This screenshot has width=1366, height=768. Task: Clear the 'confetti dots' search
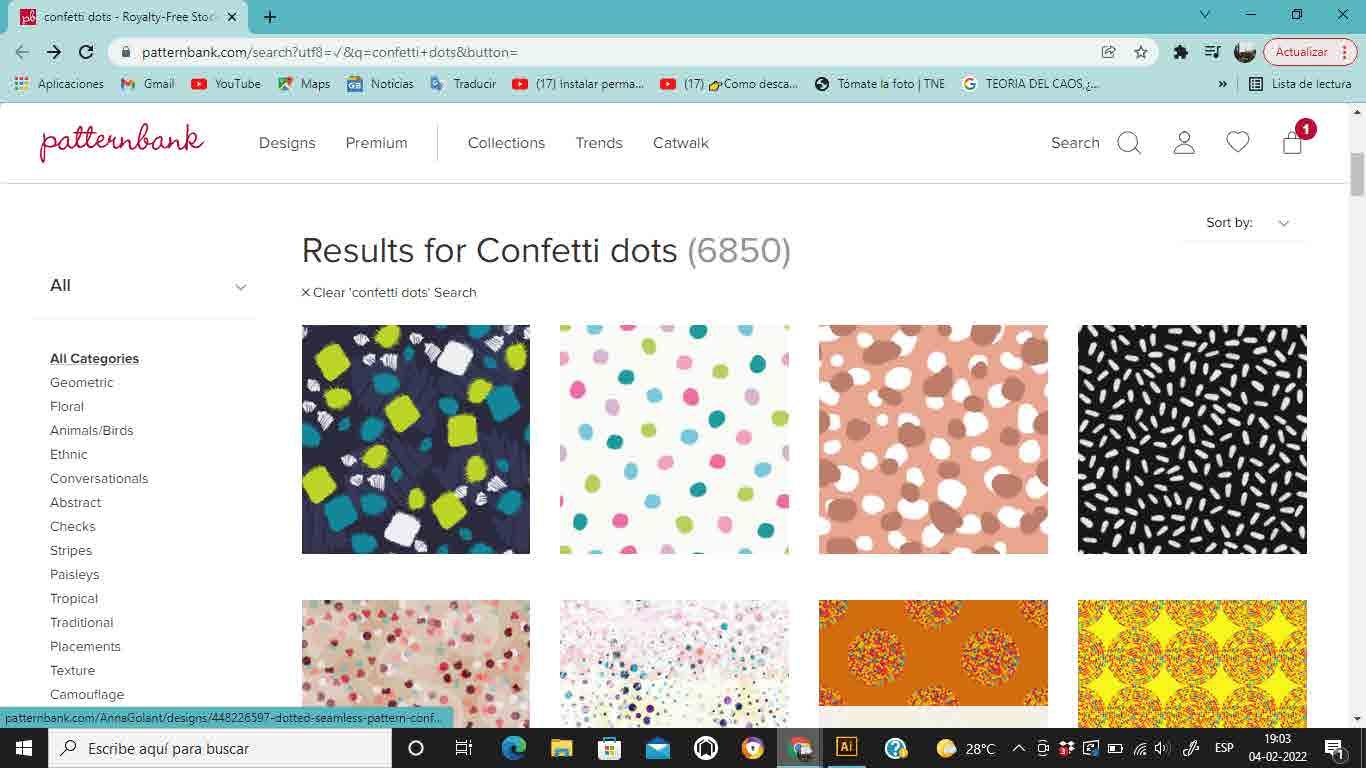point(389,293)
